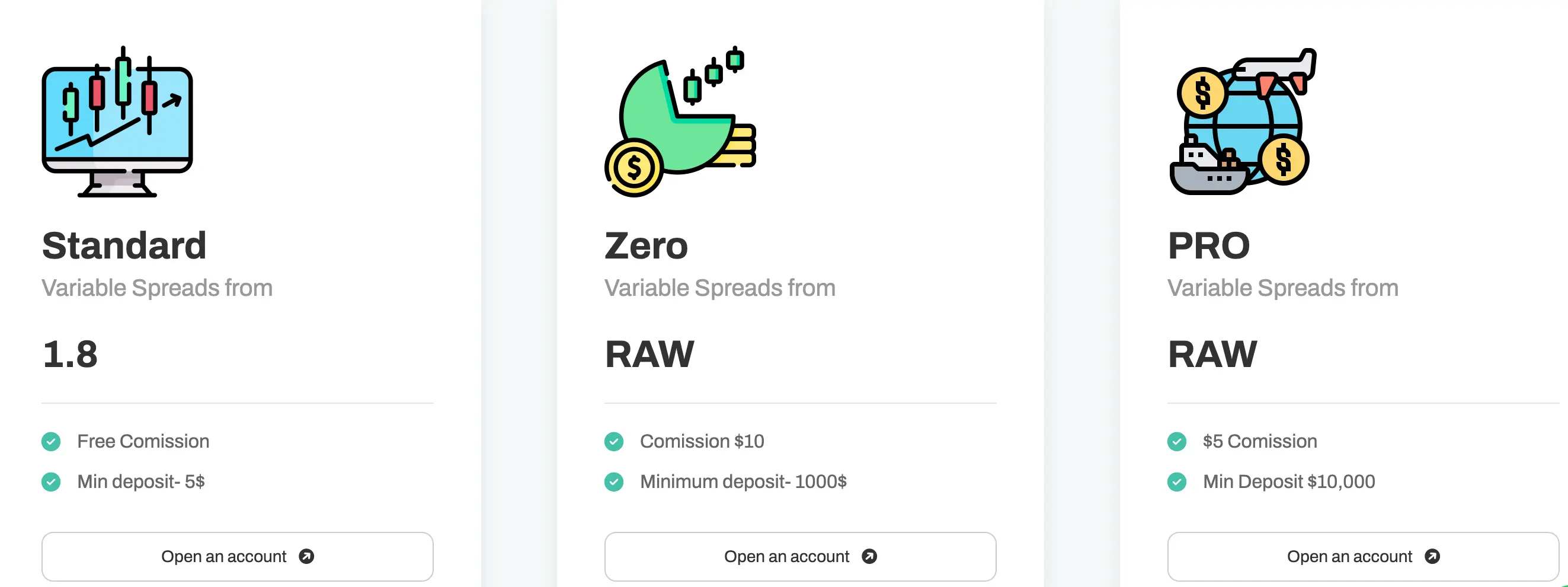Open an account under the PRO plan
Screen dimensions: 1568x587
click(1362, 557)
